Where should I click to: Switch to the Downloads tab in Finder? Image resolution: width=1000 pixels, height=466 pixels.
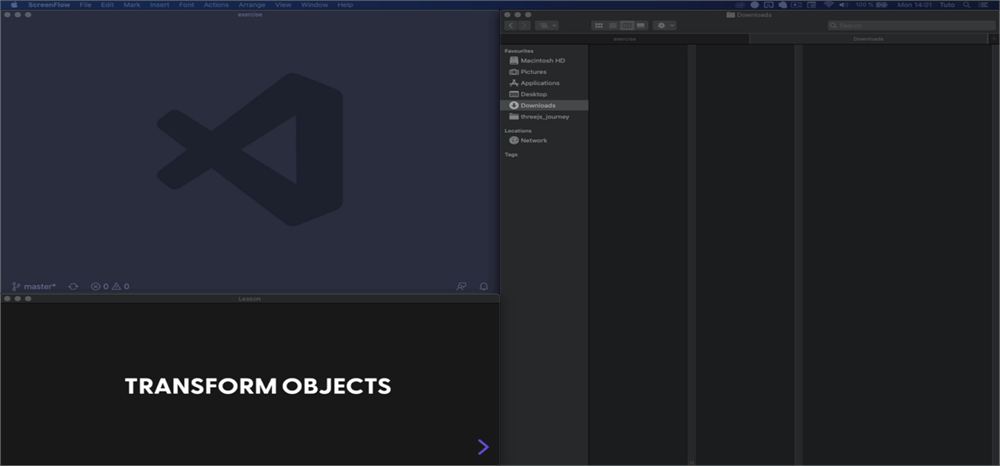pyautogui.click(x=869, y=39)
